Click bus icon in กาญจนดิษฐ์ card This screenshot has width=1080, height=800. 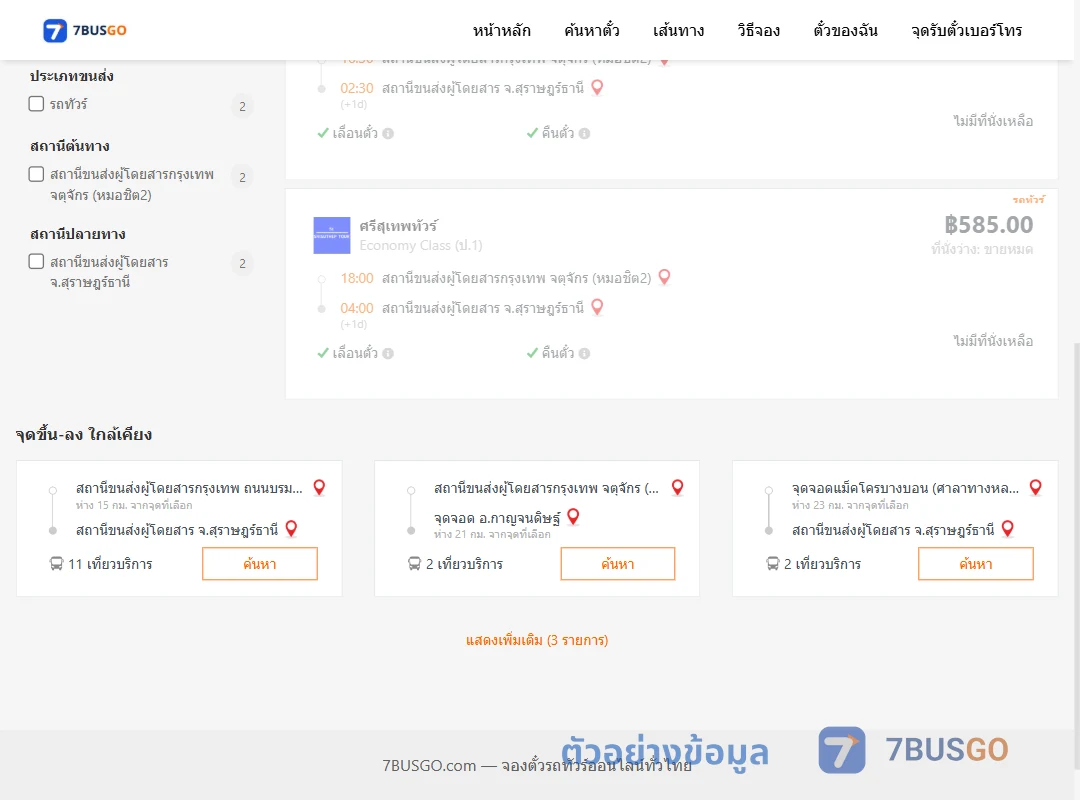point(414,564)
